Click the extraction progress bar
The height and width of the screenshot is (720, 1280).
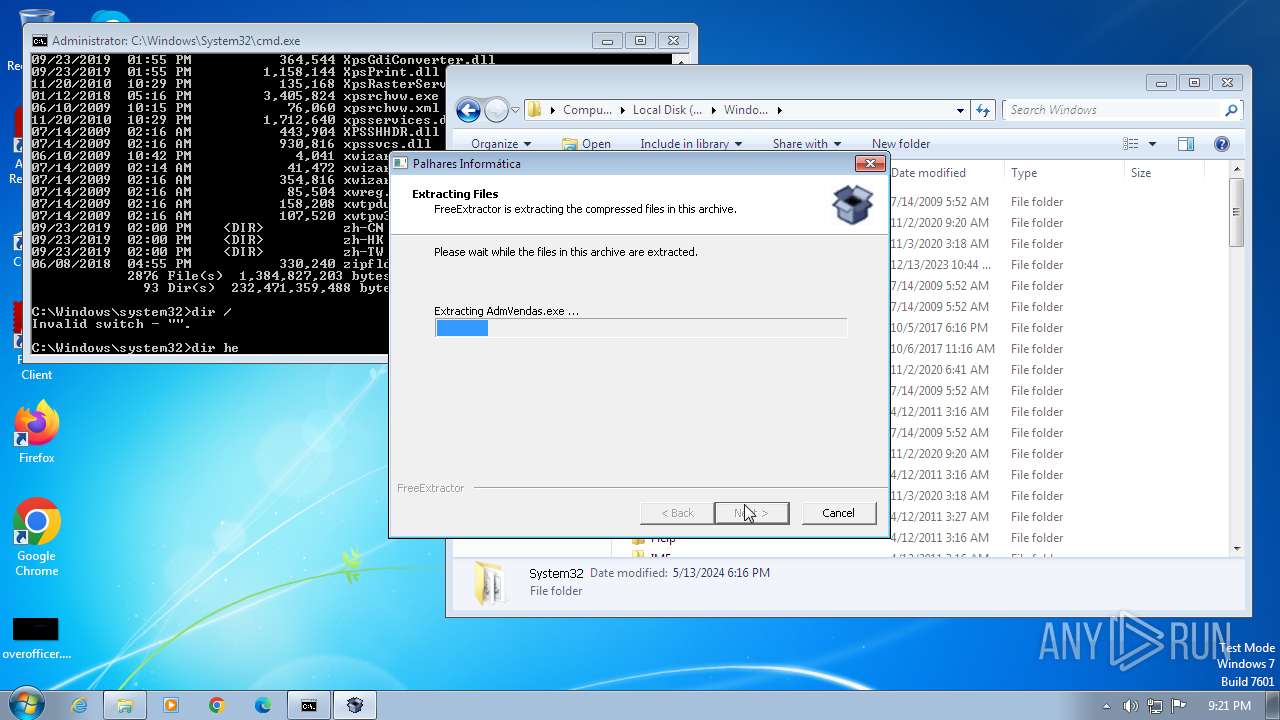tap(640, 328)
